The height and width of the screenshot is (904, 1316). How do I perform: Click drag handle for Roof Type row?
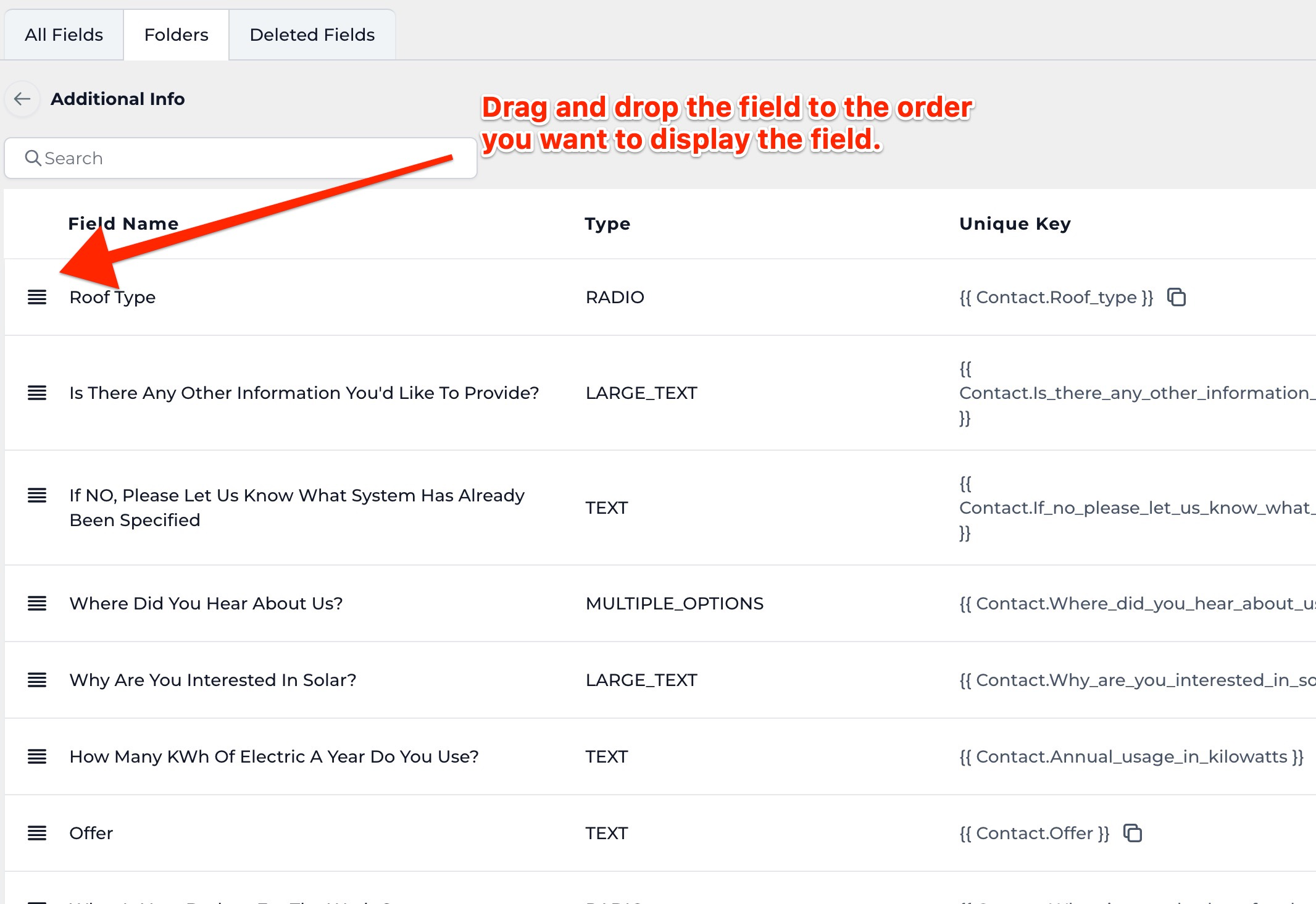coord(37,297)
